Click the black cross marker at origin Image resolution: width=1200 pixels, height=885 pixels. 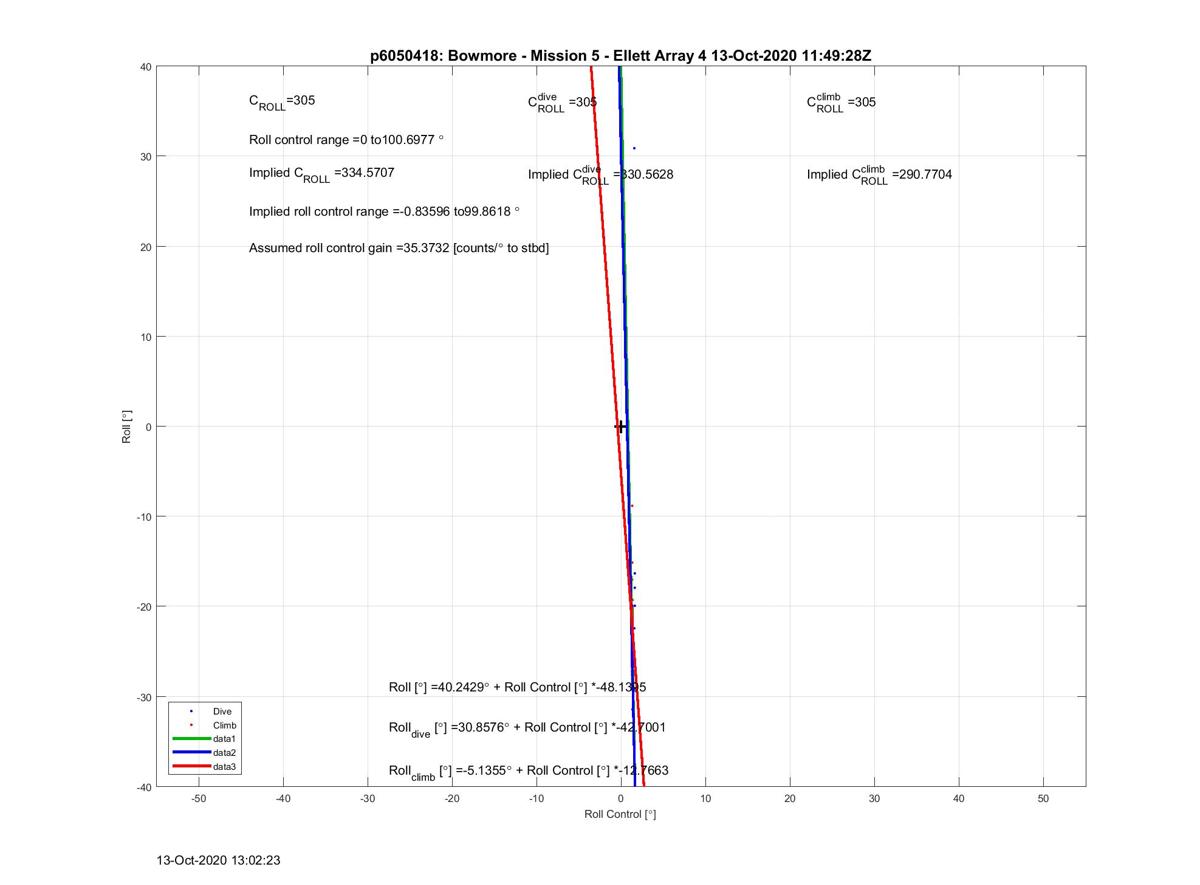pyautogui.click(x=621, y=427)
